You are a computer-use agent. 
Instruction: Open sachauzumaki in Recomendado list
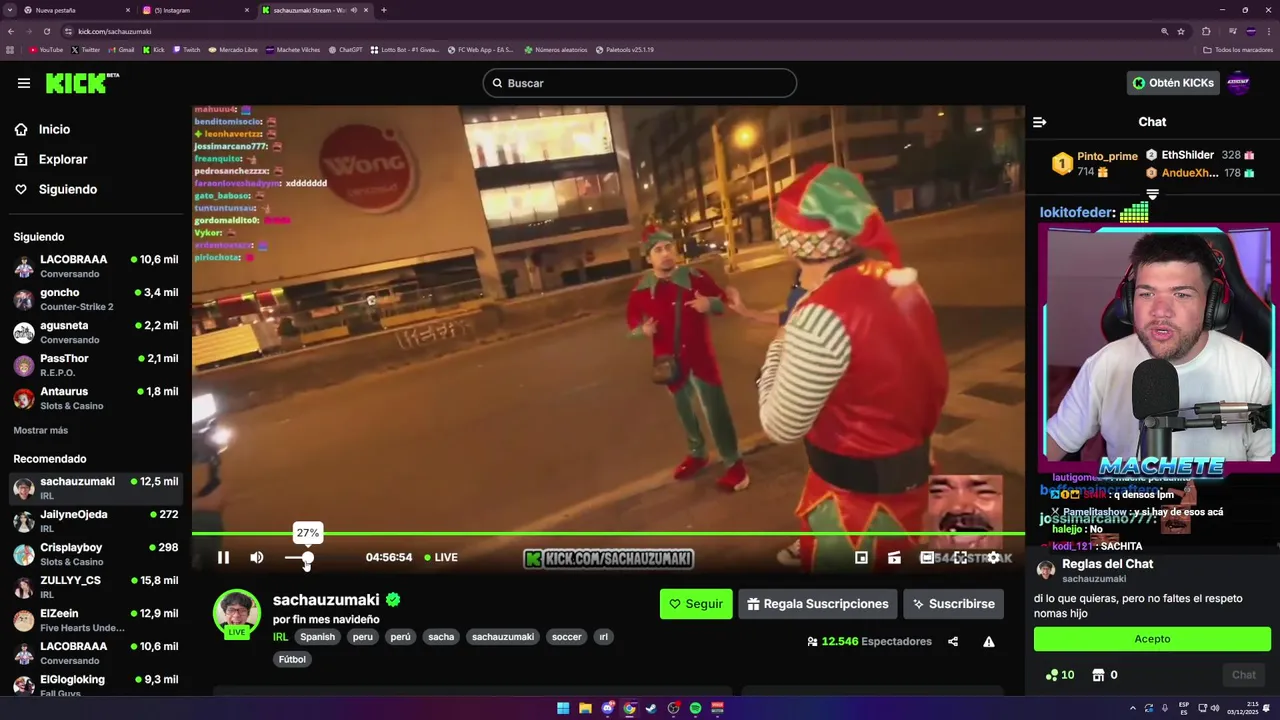(x=96, y=488)
